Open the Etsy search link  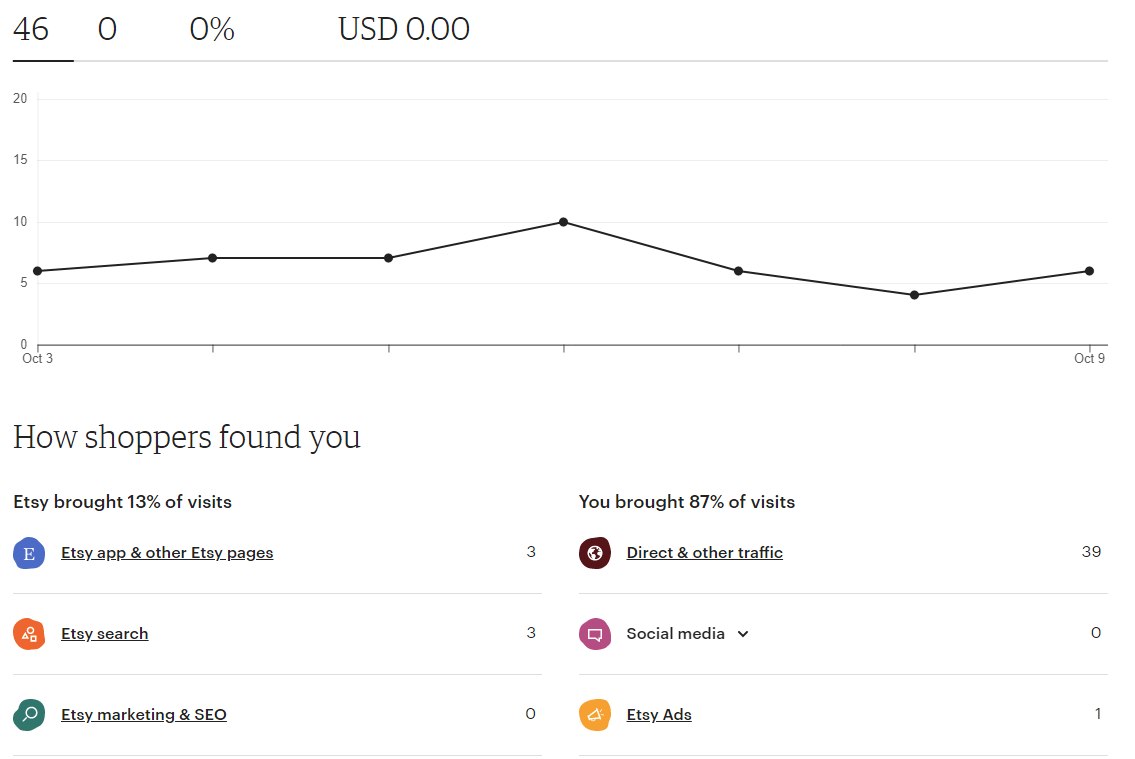point(105,634)
